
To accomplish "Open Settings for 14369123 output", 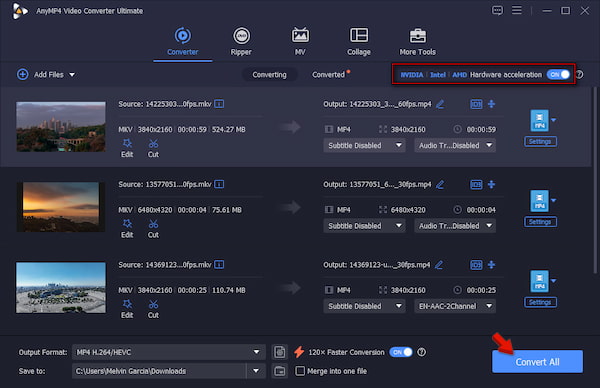I will [540, 302].
